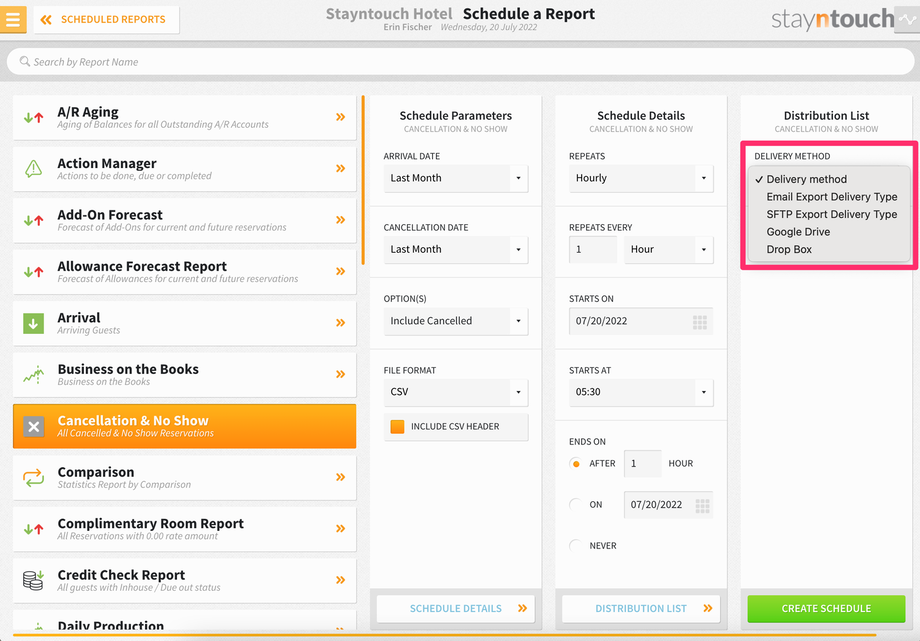Select the Never radio button
920x641 pixels.
pyautogui.click(x=576, y=546)
